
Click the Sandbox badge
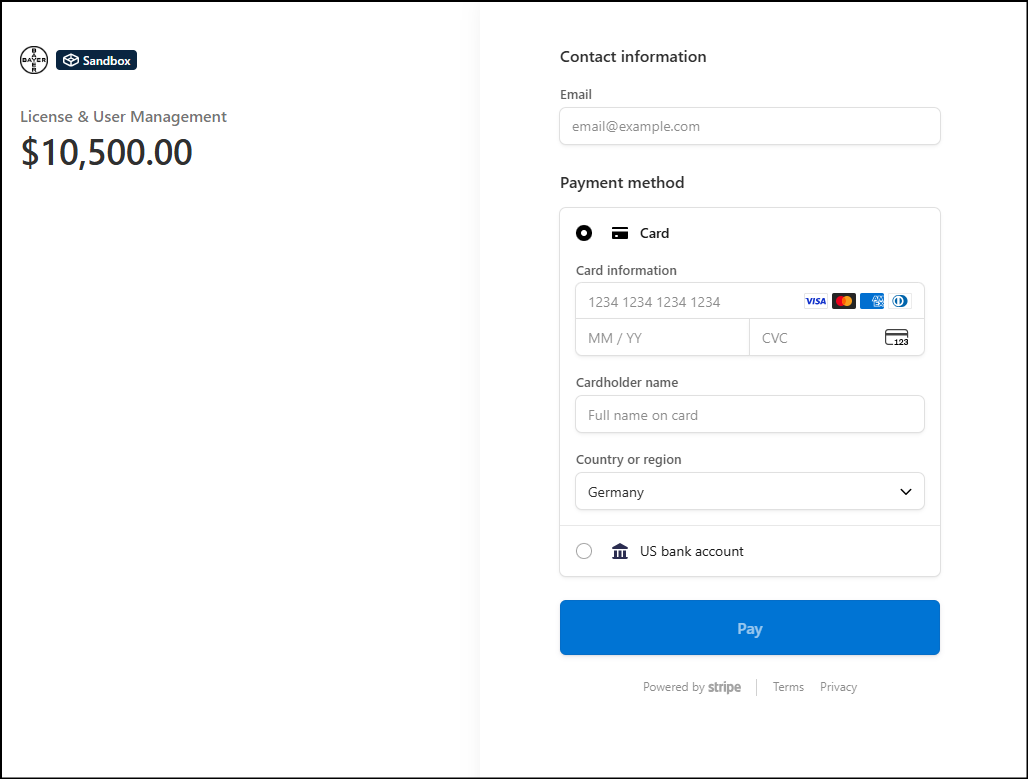pyautogui.click(x=96, y=60)
